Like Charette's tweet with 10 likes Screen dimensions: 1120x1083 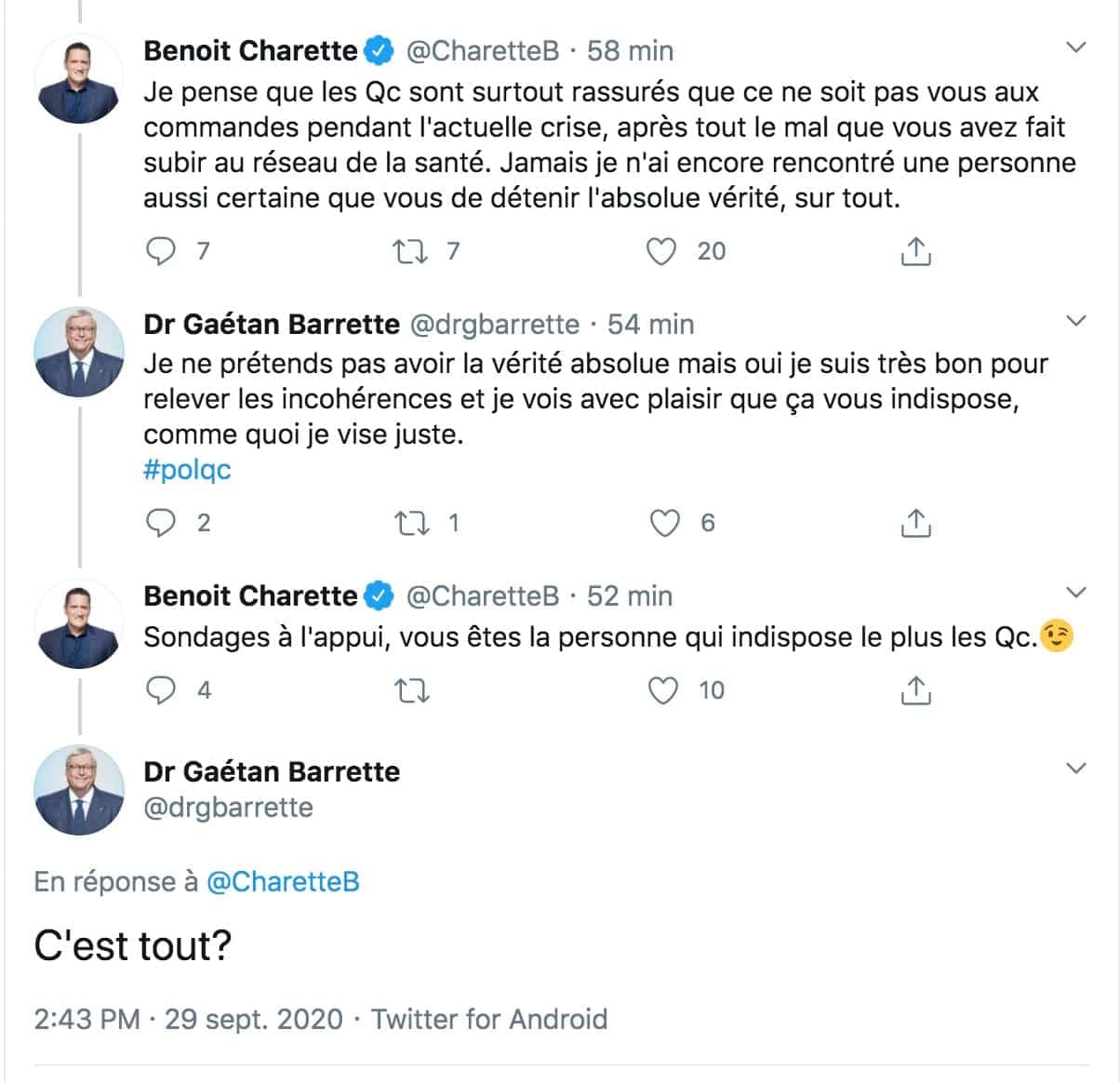point(663,690)
